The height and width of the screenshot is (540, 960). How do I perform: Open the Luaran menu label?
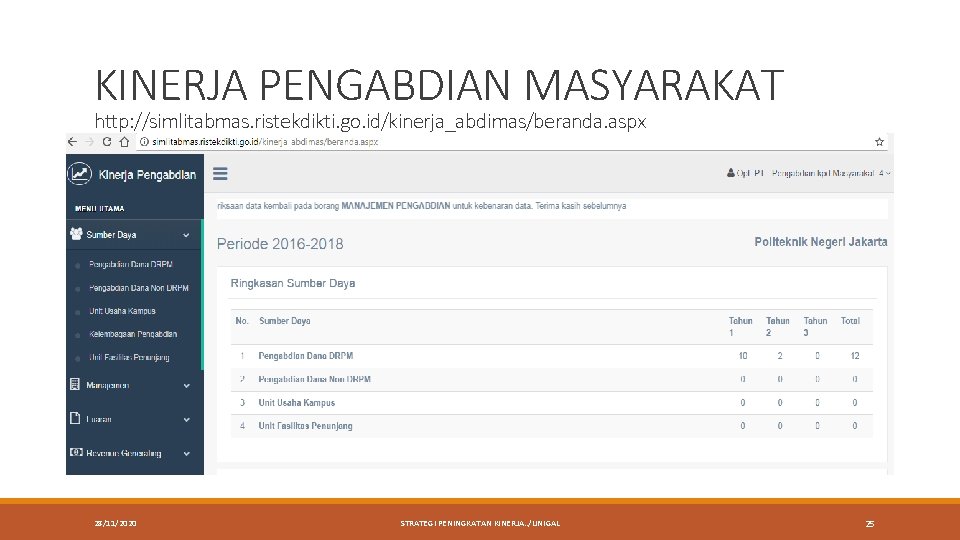[99, 419]
